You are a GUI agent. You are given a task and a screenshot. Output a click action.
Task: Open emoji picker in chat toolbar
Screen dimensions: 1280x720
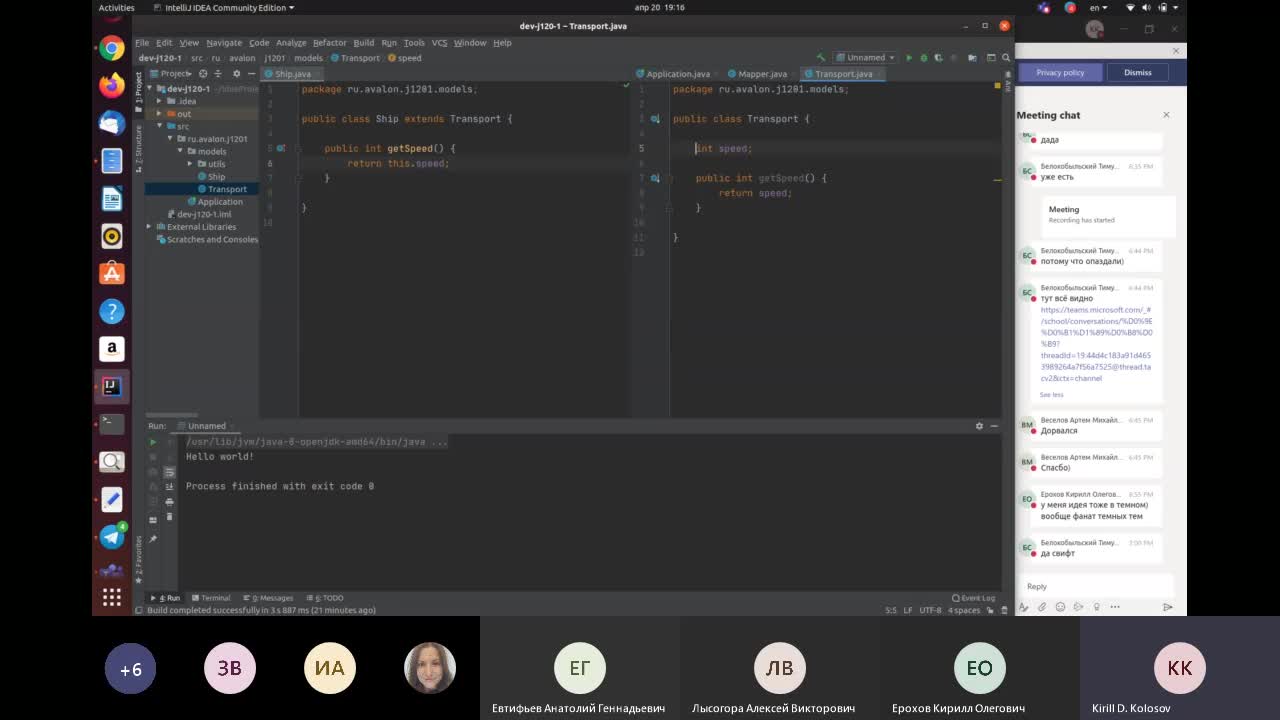tap(1060, 607)
